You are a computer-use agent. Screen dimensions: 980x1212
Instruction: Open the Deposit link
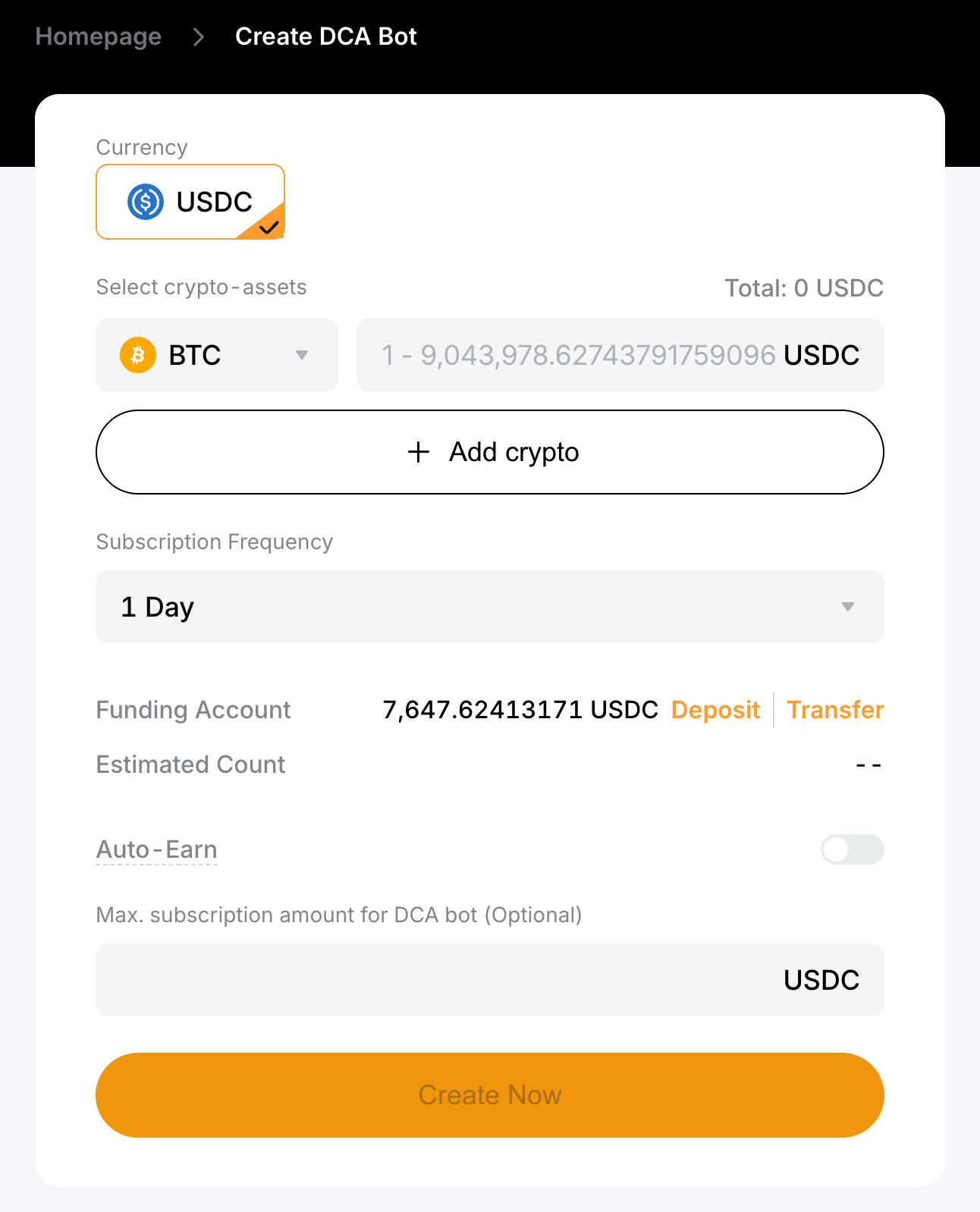coord(715,710)
